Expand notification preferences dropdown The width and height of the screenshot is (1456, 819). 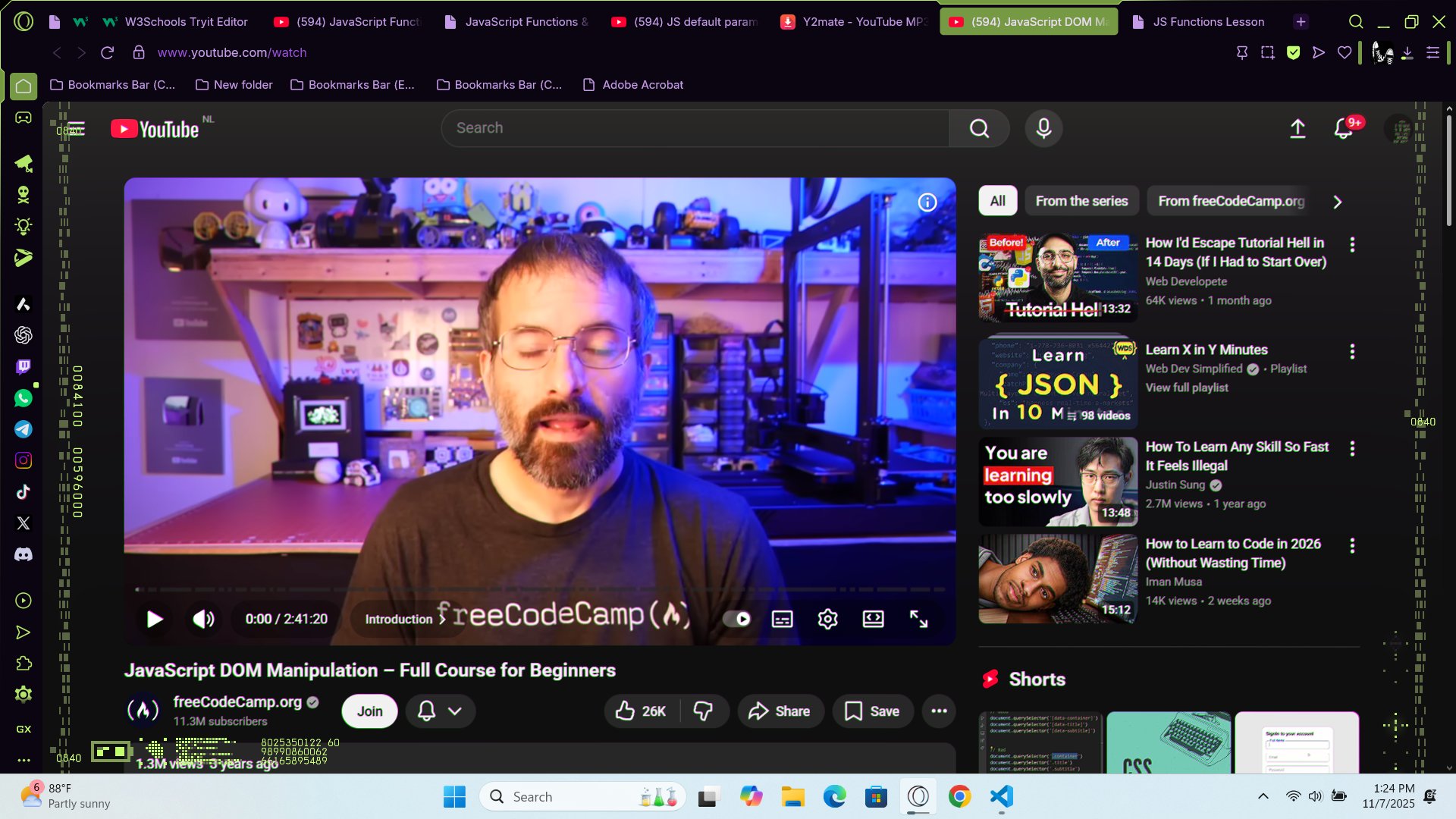pyautogui.click(x=454, y=711)
